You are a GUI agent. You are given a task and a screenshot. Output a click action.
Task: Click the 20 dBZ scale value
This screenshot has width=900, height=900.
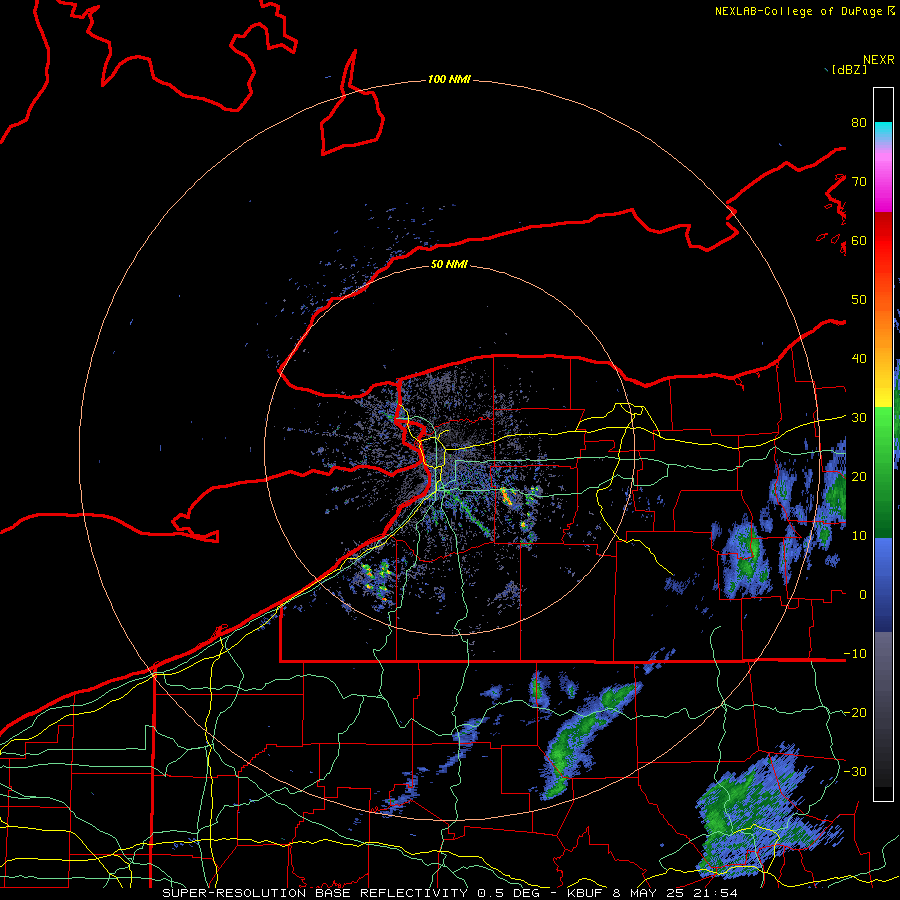click(x=859, y=477)
